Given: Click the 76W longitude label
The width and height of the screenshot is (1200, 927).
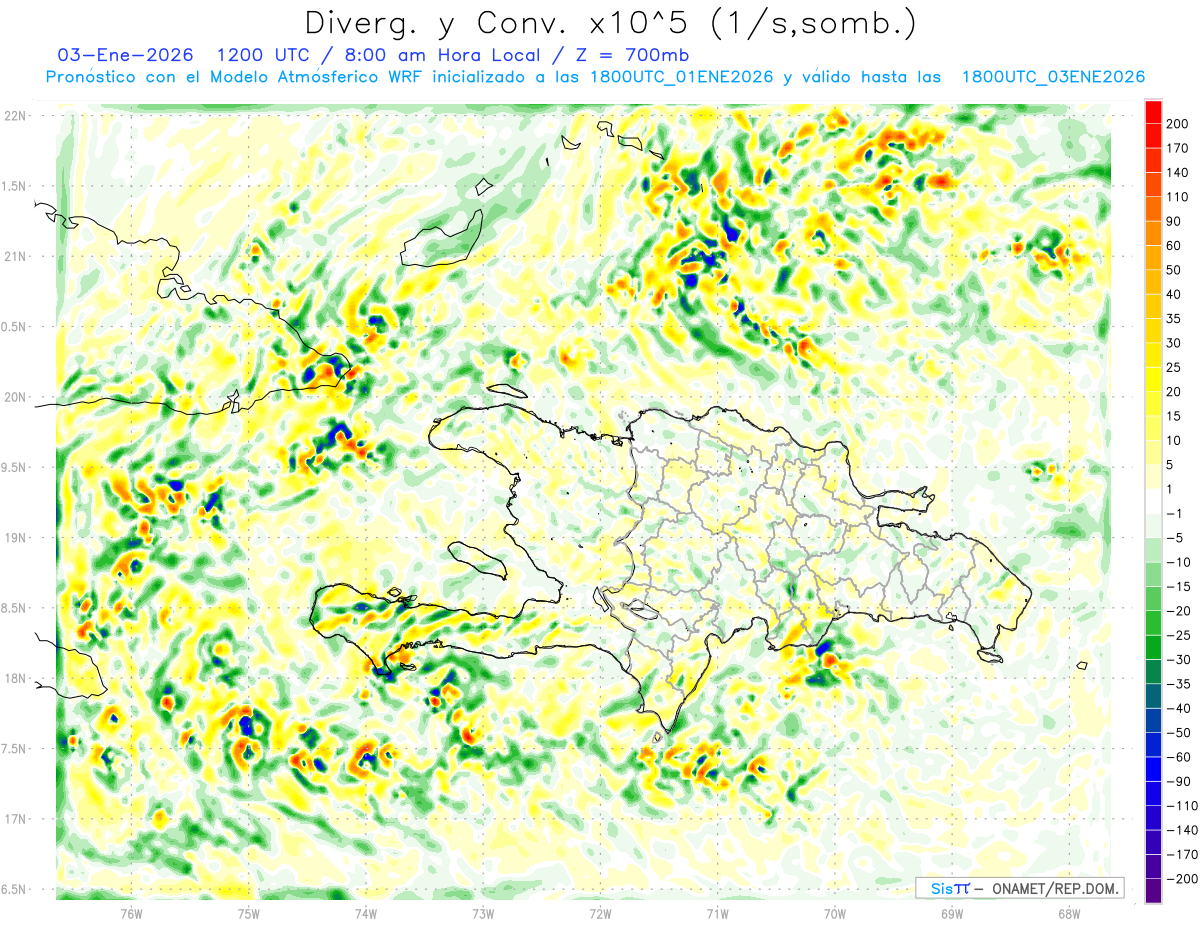Looking at the screenshot, I should click(x=131, y=914).
